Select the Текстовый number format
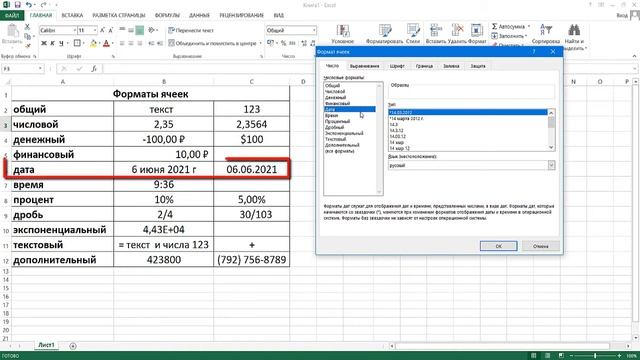Screen dimensions: 640x360 tap(336, 139)
